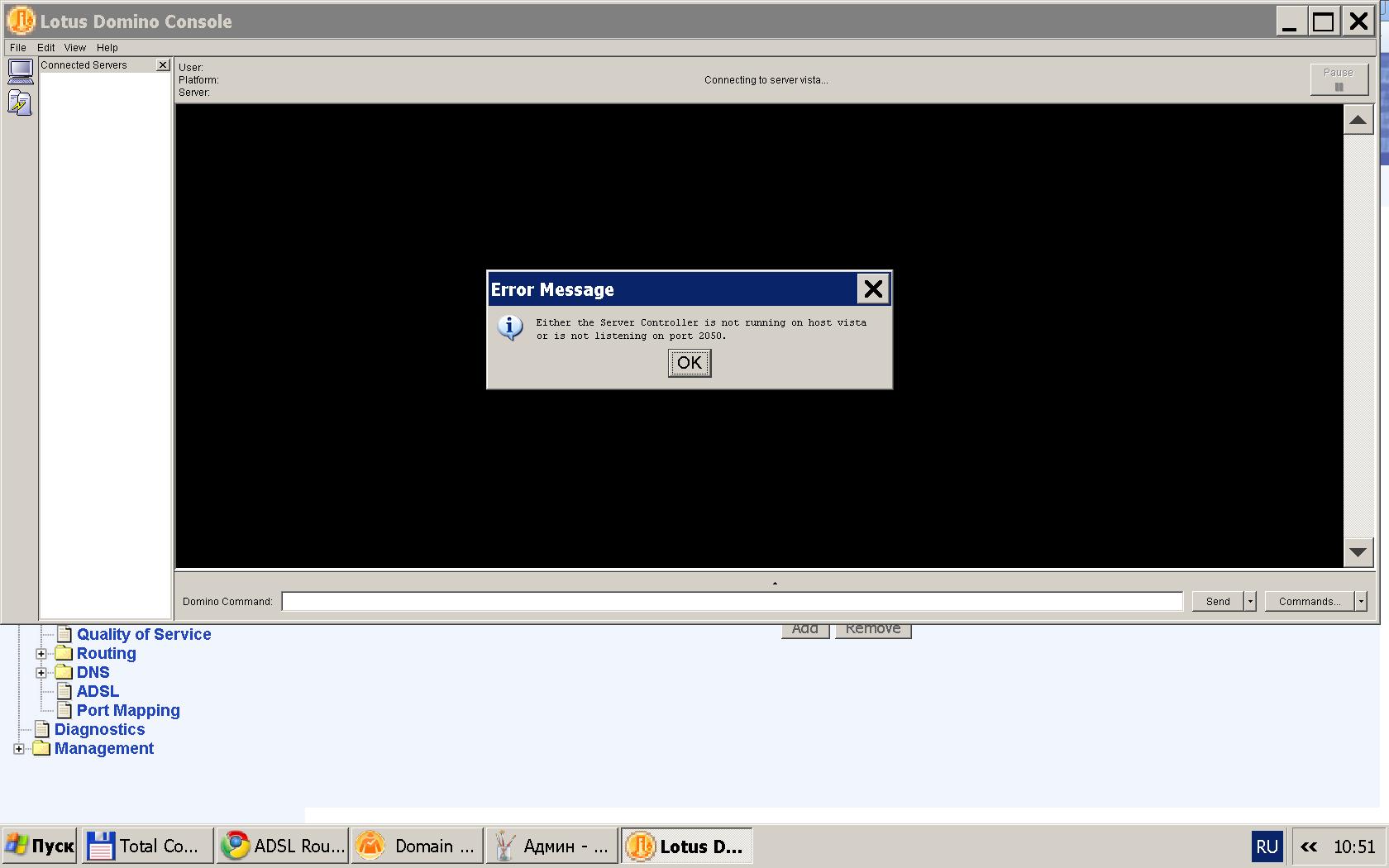Open the ADSL page link

[x=98, y=691]
